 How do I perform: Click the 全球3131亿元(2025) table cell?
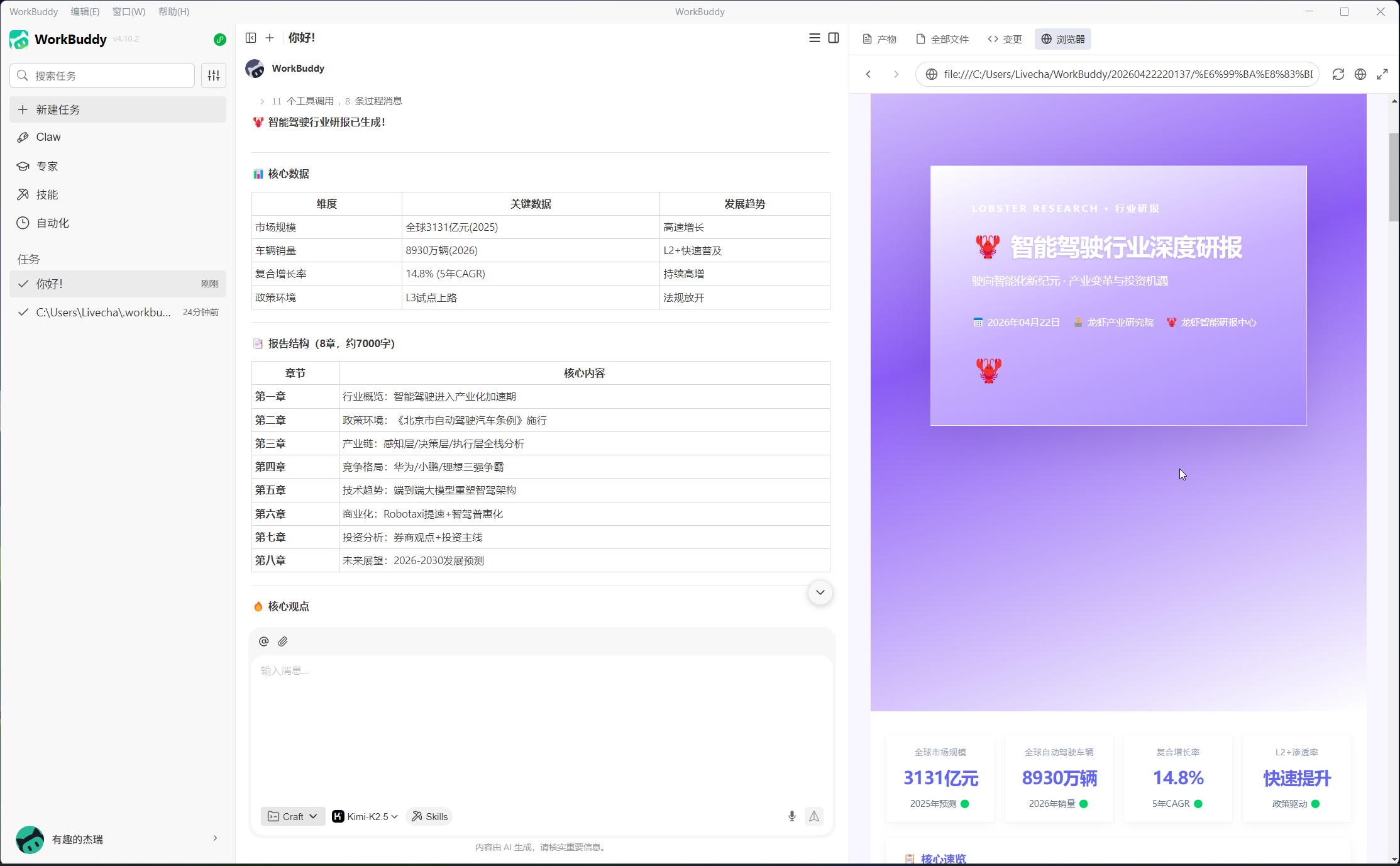531,227
